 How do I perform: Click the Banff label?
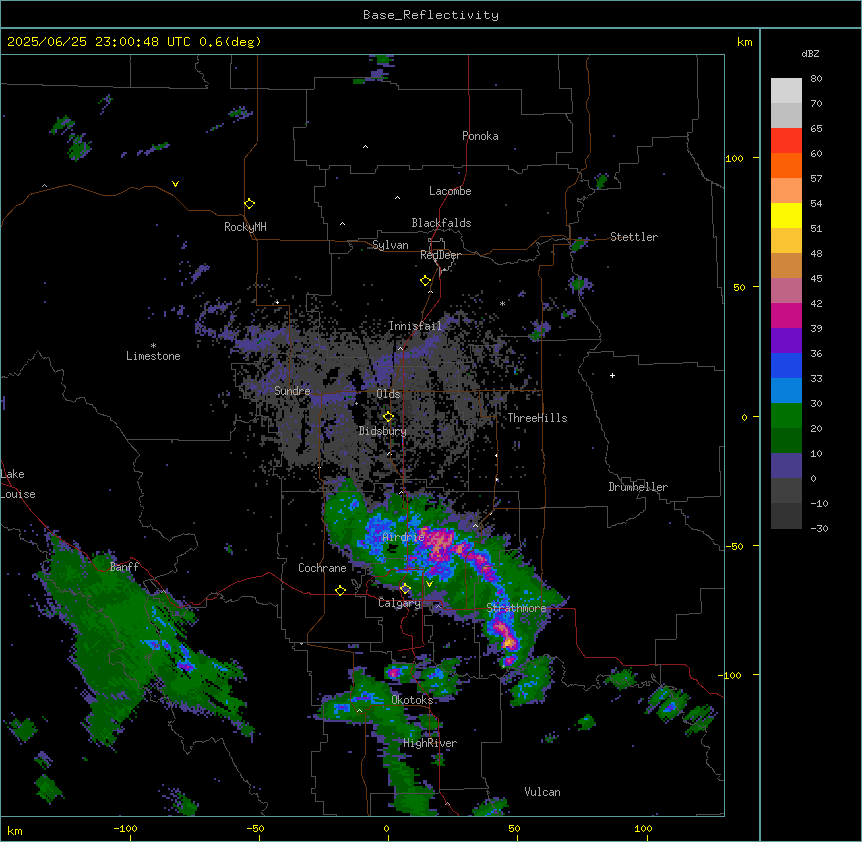(124, 567)
